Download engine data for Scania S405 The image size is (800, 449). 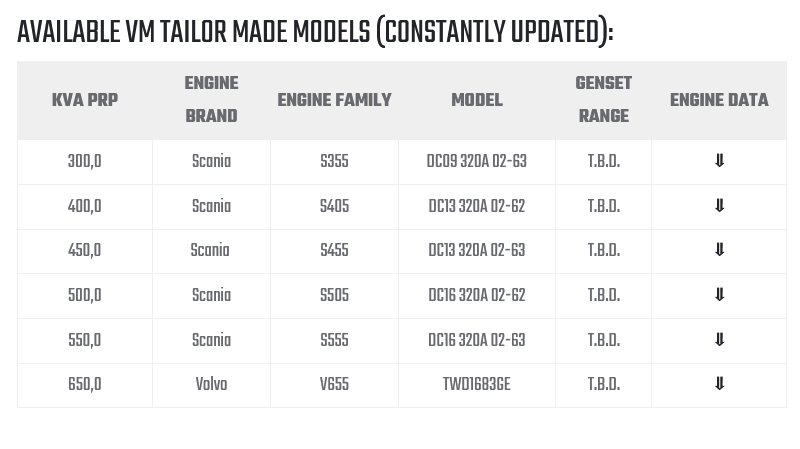click(x=719, y=207)
